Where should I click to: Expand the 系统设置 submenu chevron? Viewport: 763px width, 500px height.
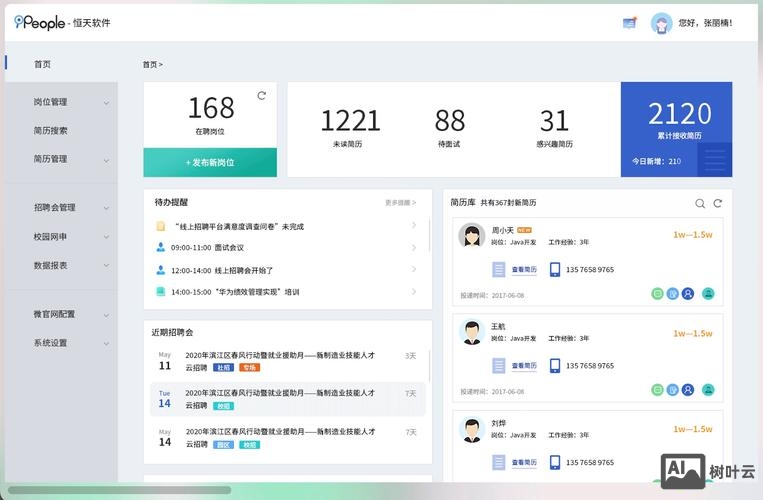[106, 343]
